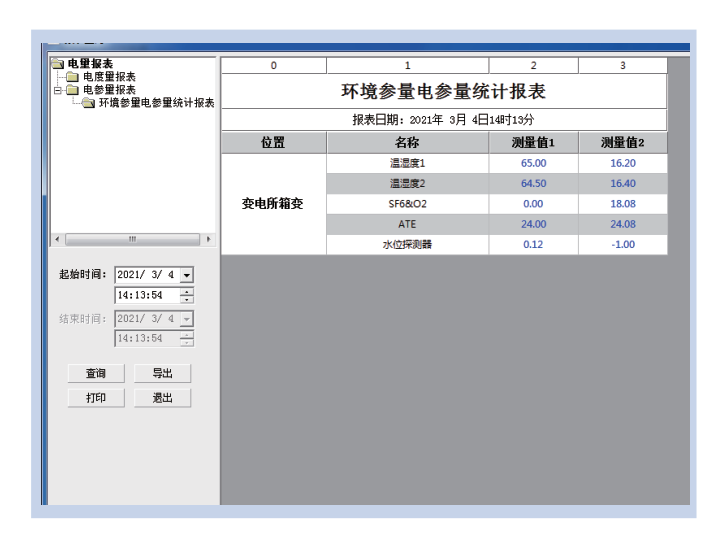
Task: Select the 电度量报表 tree item
Action: click(x=109, y=77)
